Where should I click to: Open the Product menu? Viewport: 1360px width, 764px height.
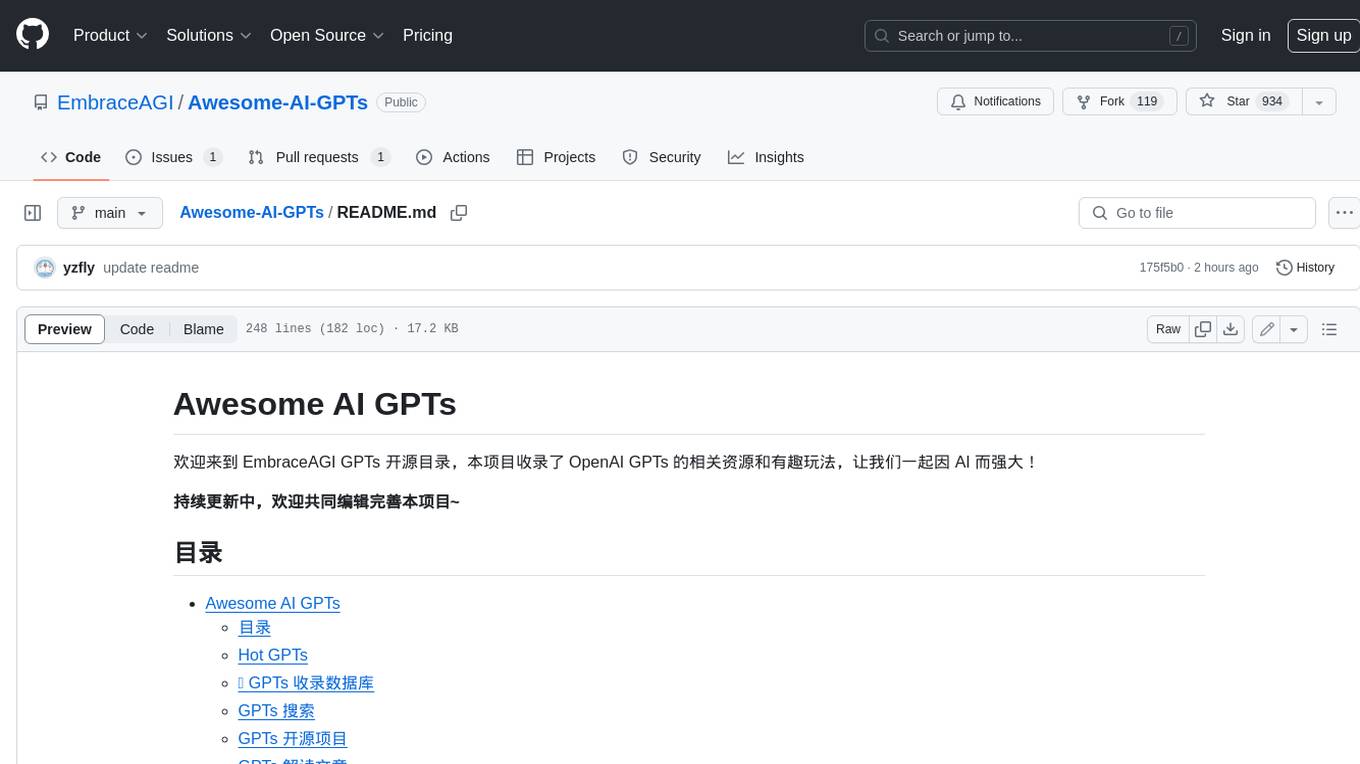point(110,35)
